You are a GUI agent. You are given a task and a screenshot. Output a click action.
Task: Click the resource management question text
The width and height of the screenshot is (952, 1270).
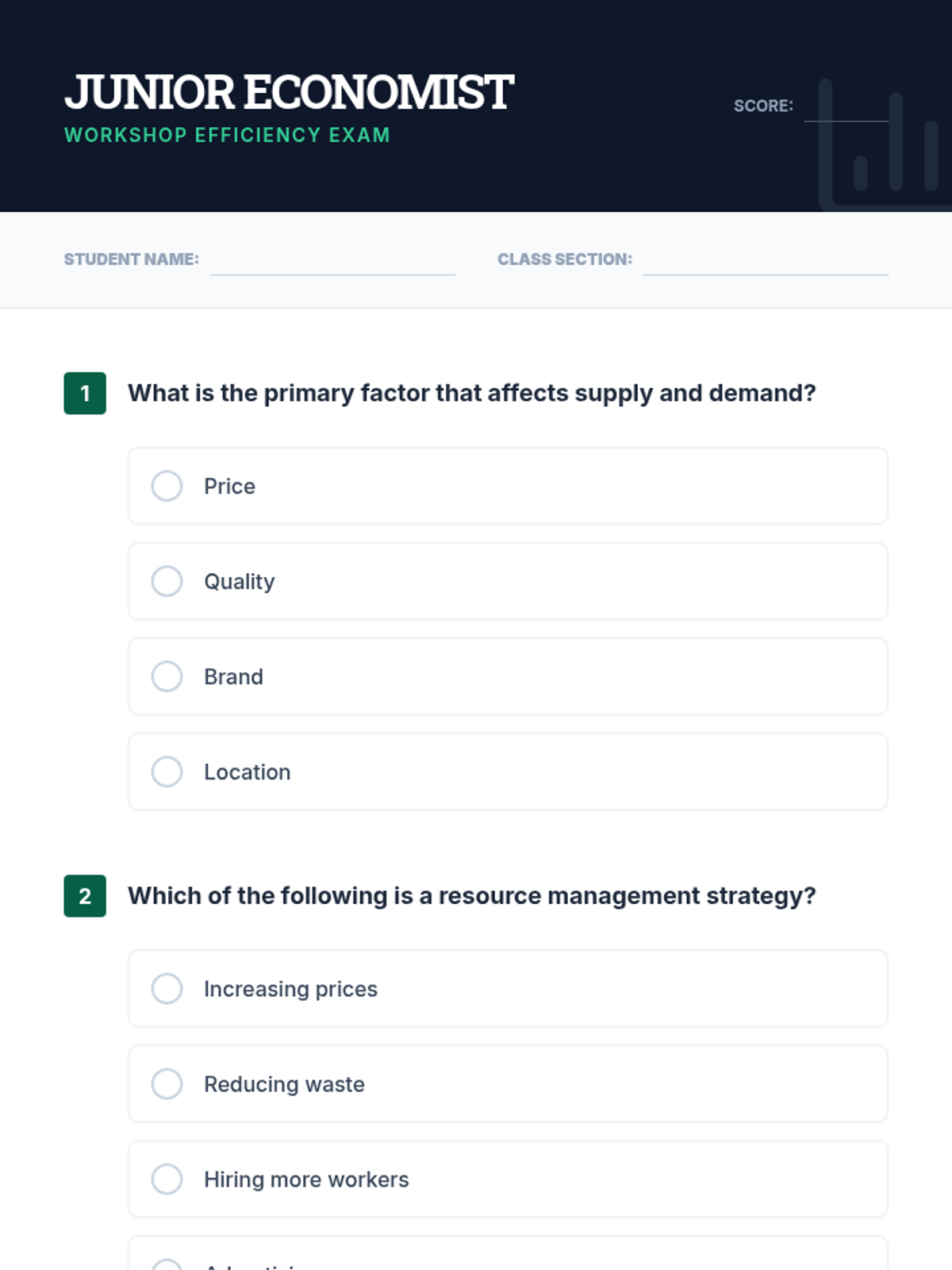point(471,896)
